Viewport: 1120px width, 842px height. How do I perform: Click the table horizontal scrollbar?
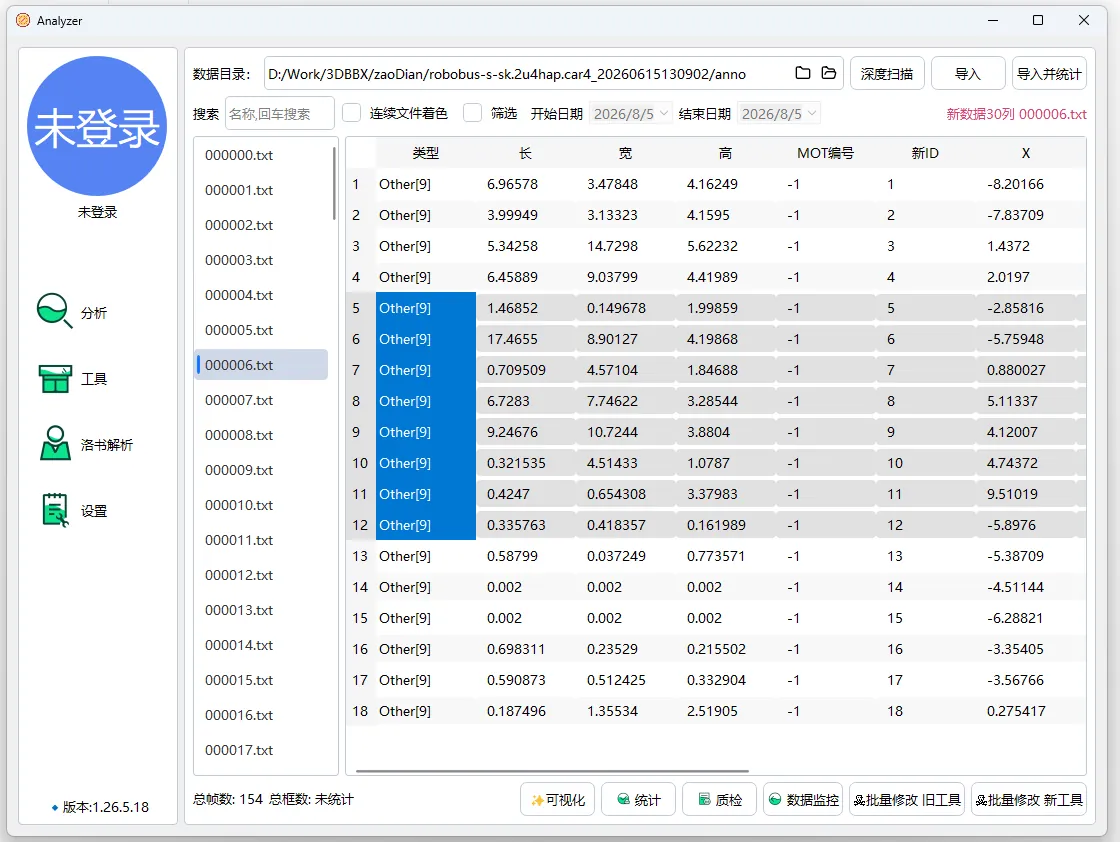(x=552, y=771)
